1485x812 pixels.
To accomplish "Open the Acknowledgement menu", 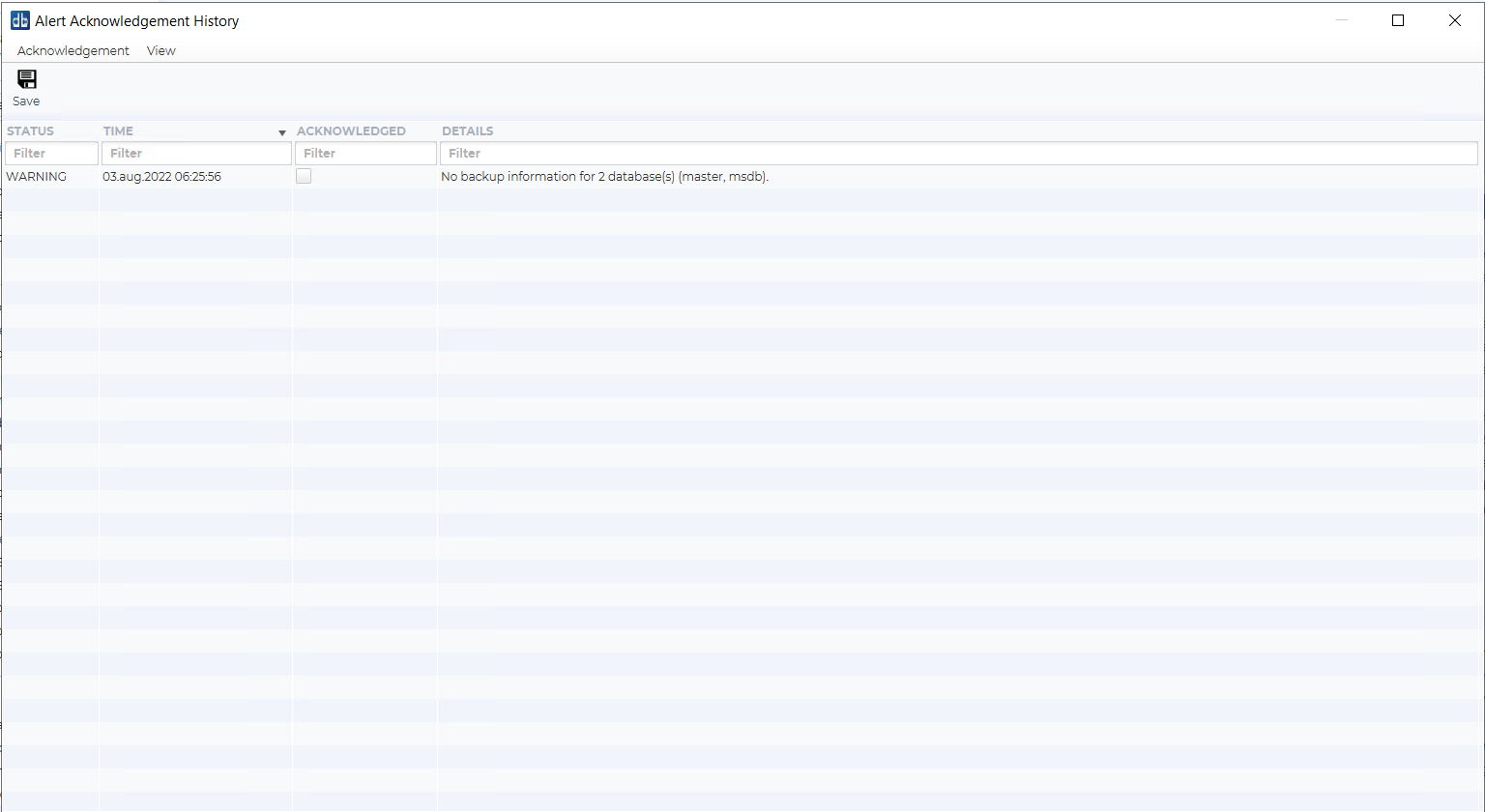I will 73,51.
